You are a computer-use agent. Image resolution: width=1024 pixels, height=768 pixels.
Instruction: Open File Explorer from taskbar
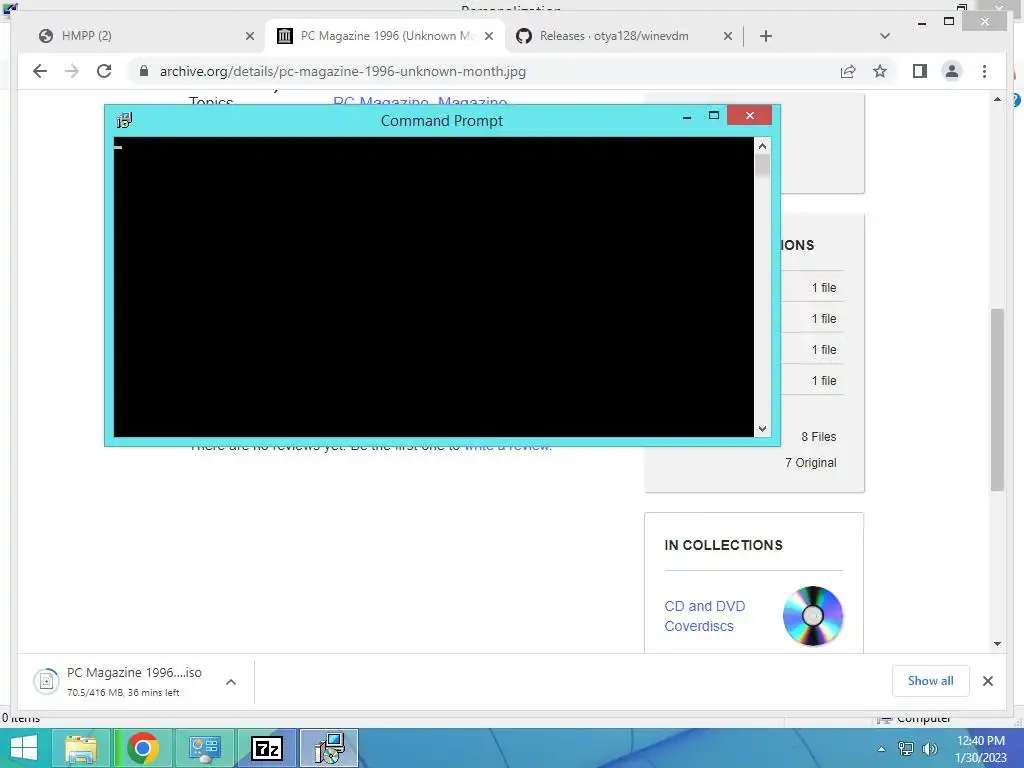[80, 748]
